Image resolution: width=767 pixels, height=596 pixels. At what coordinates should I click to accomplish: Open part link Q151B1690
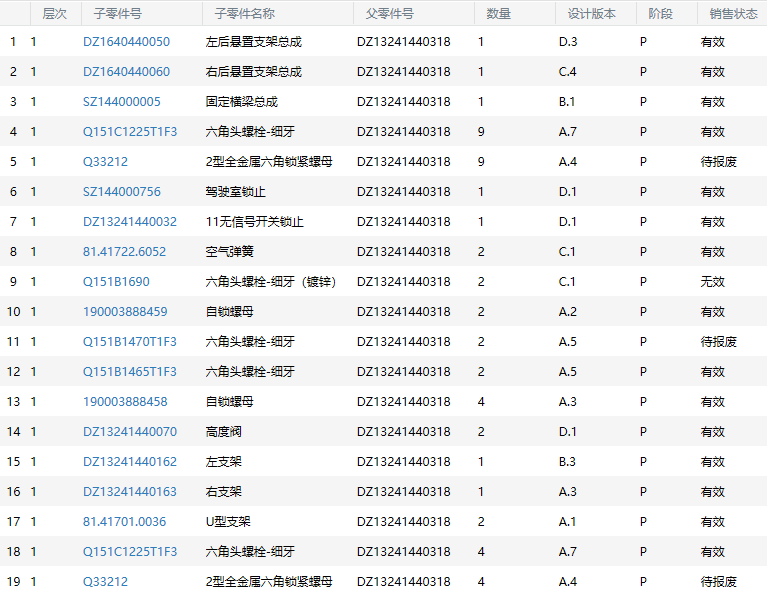(x=116, y=282)
